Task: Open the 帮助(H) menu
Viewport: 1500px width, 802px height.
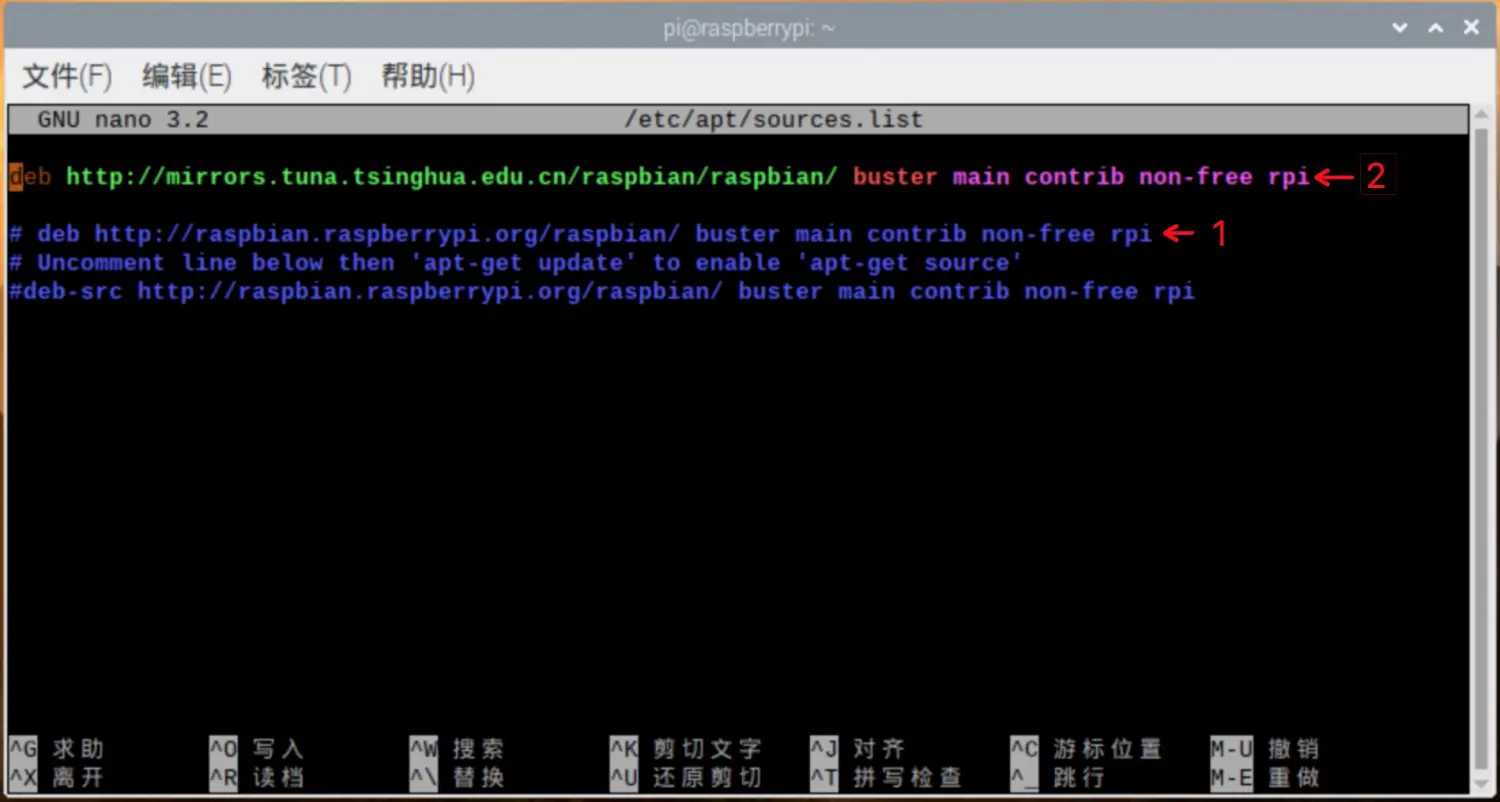Action: (428, 76)
